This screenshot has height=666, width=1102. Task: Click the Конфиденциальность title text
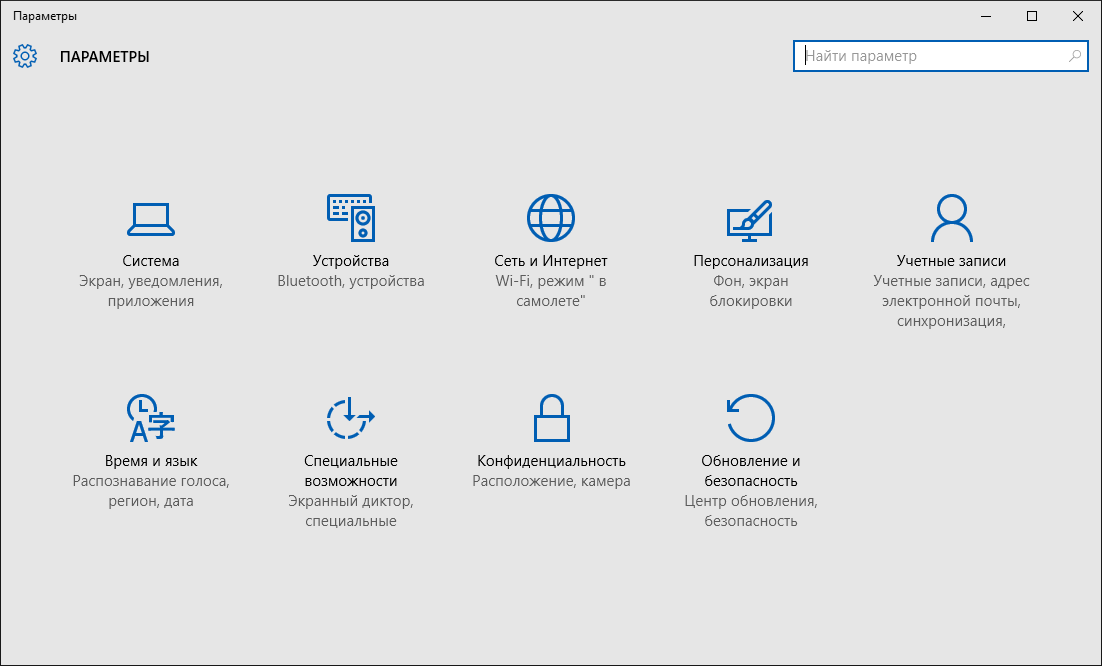pyautogui.click(x=551, y=461)
